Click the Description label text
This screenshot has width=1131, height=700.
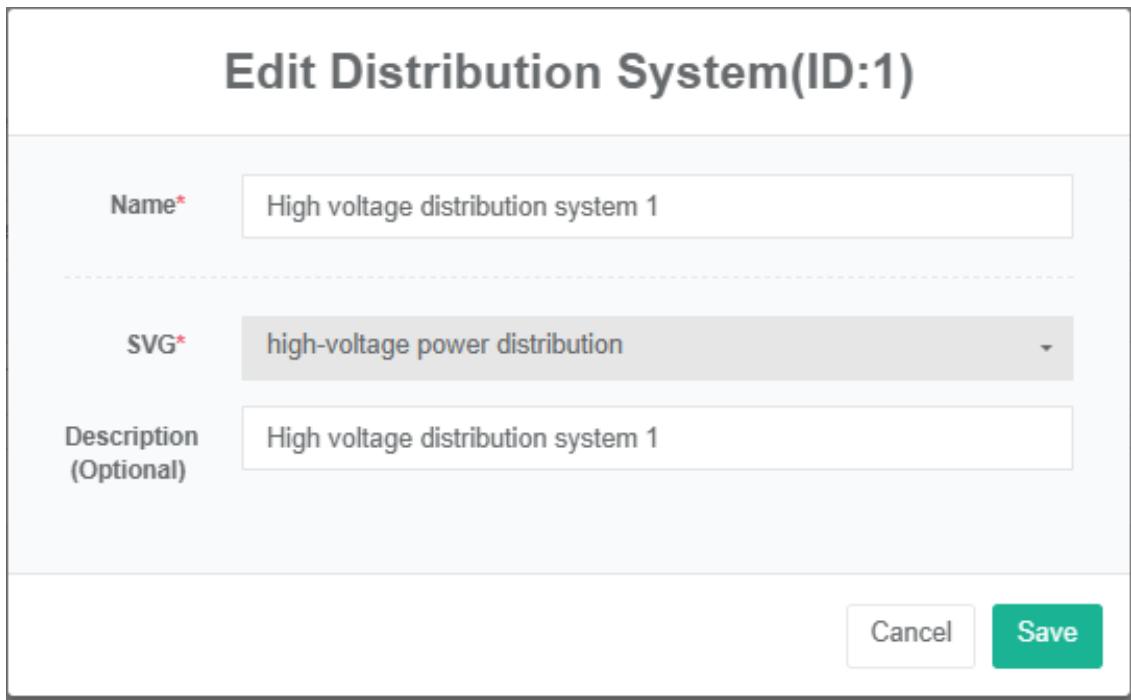coord(132,437)
